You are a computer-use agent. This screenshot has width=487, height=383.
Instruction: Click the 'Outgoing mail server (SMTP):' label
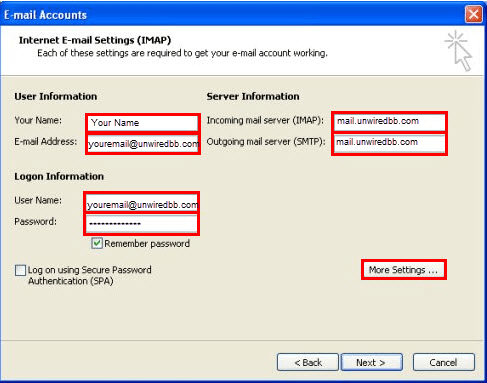coord(266,142)
